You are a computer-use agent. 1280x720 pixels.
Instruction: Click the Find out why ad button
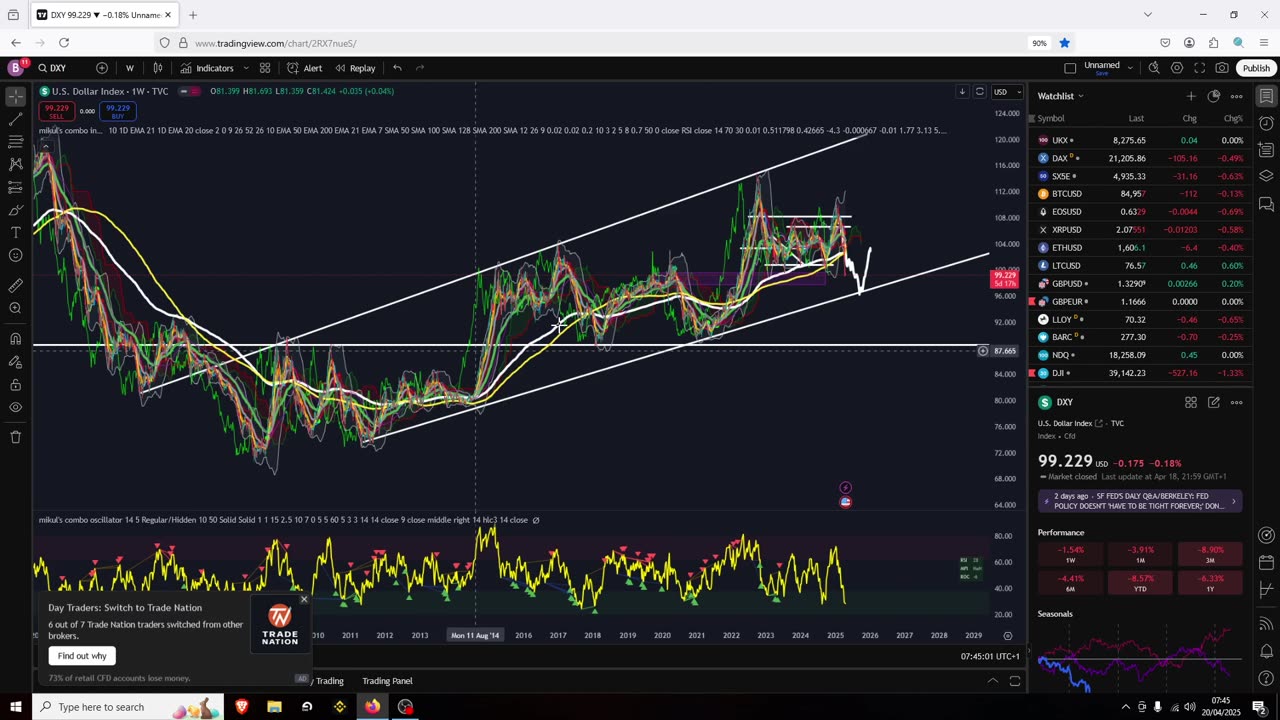click(x=82, y=656)
